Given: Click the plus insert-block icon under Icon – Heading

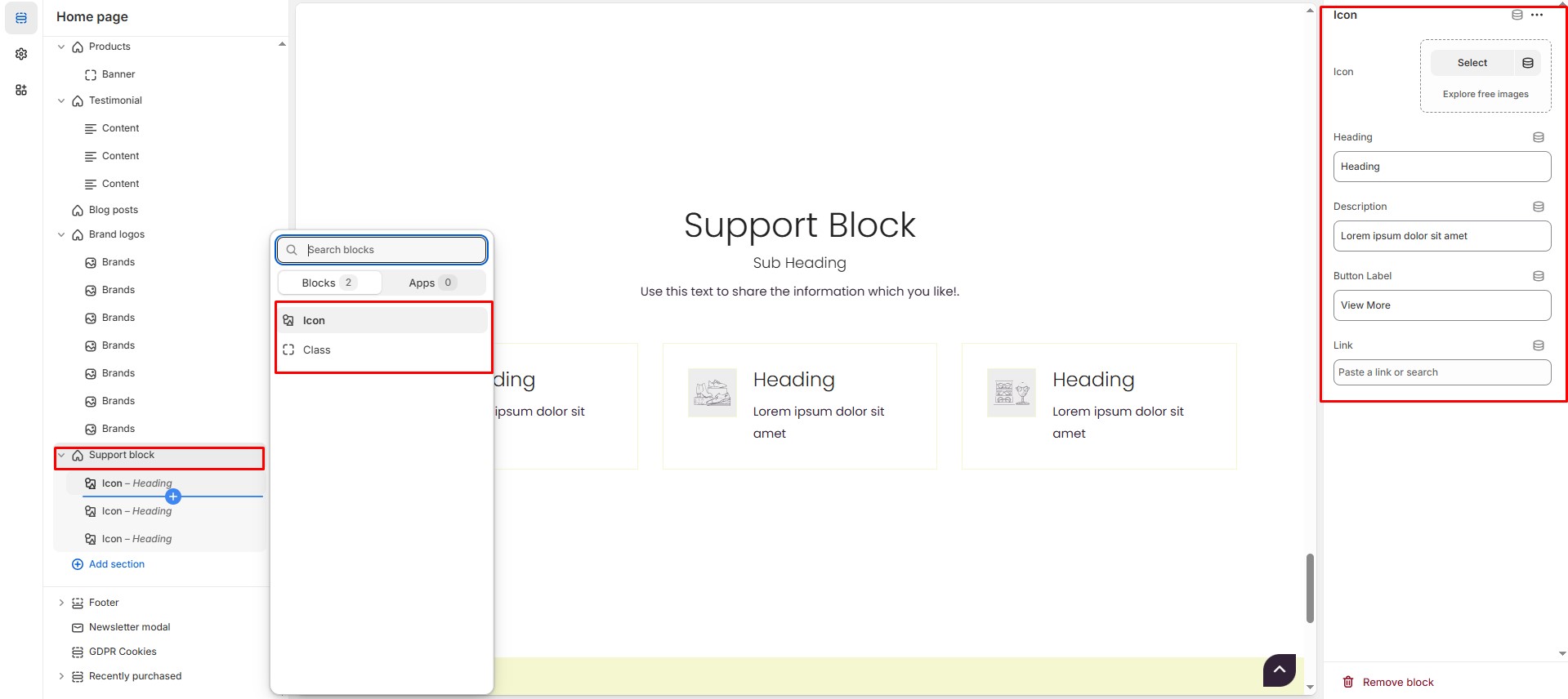Looking at the screenshot, I should tap(173, 496).
